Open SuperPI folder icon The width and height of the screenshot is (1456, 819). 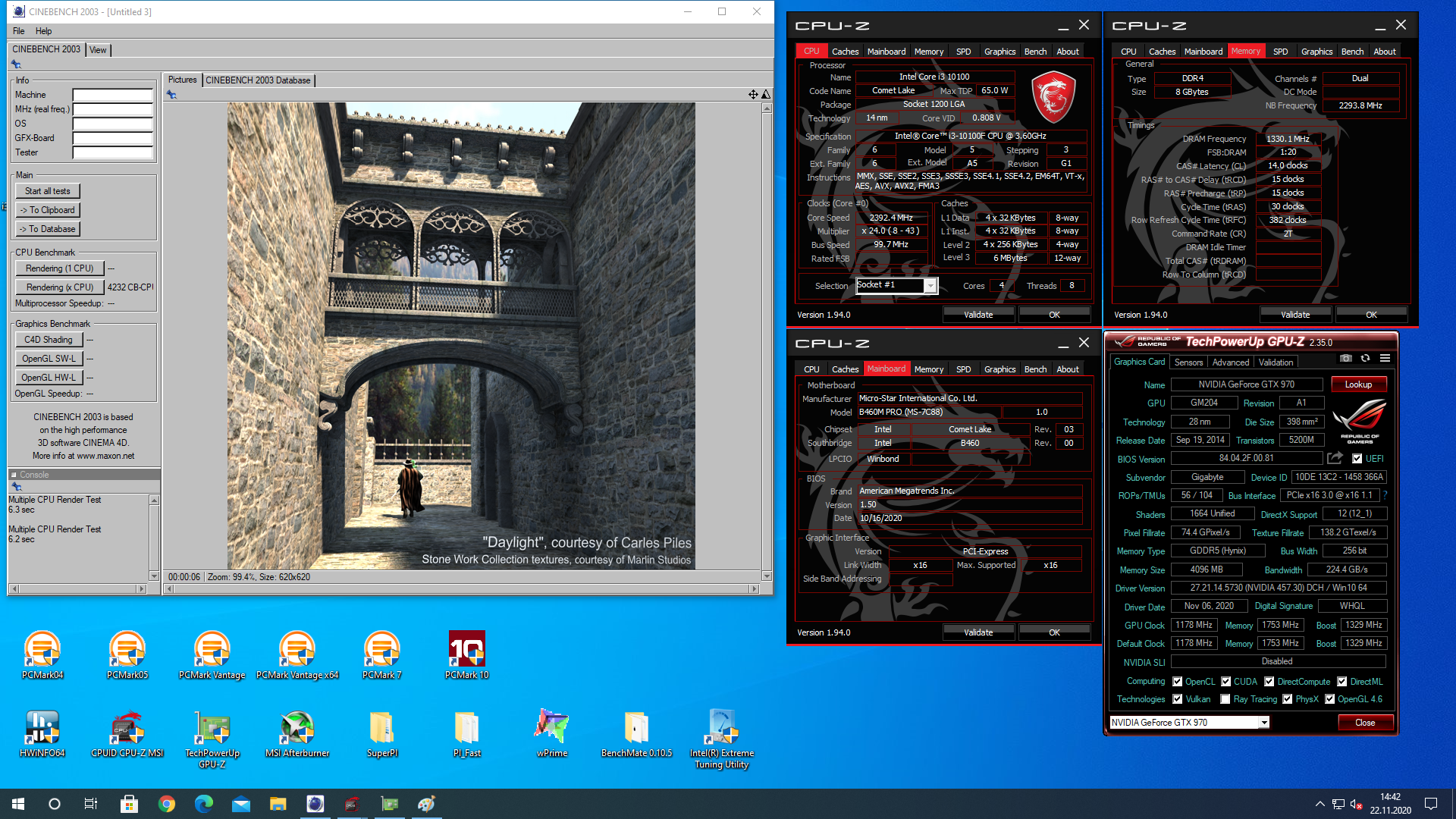click(x=382, y=734)
